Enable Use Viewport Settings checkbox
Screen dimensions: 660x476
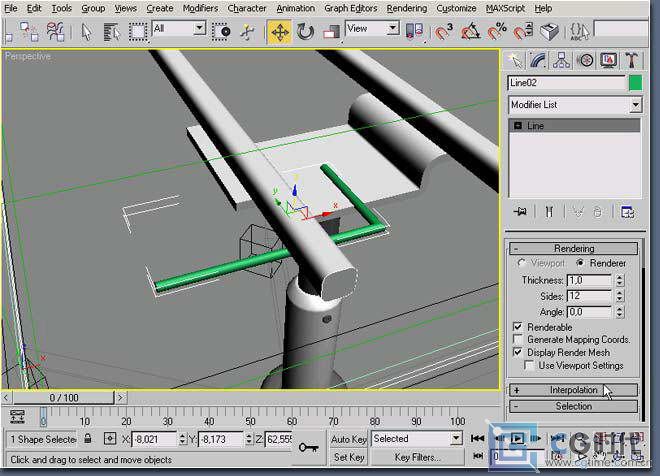click(529, 365)
